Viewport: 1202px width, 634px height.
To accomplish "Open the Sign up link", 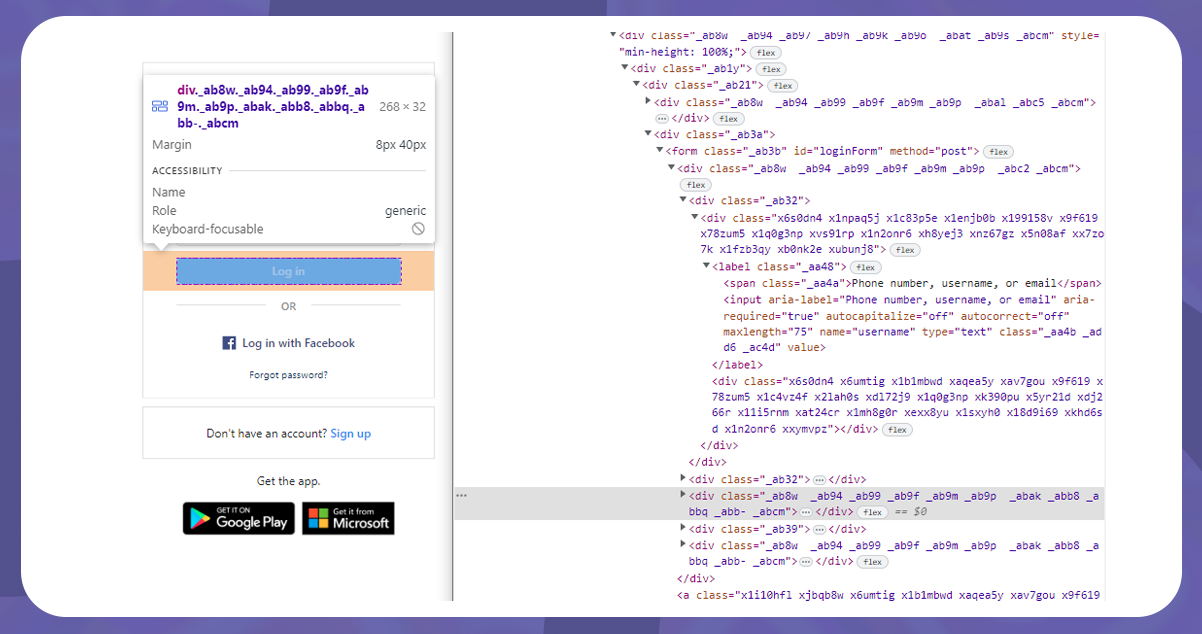I will point(350,433).
